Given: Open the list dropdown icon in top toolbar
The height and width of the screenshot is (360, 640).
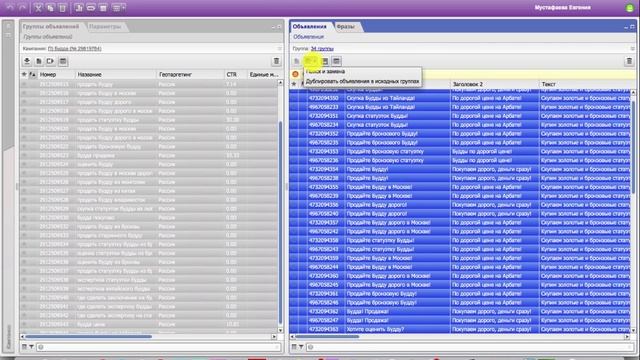Looking at the screenshot, I should pos(118,8).
